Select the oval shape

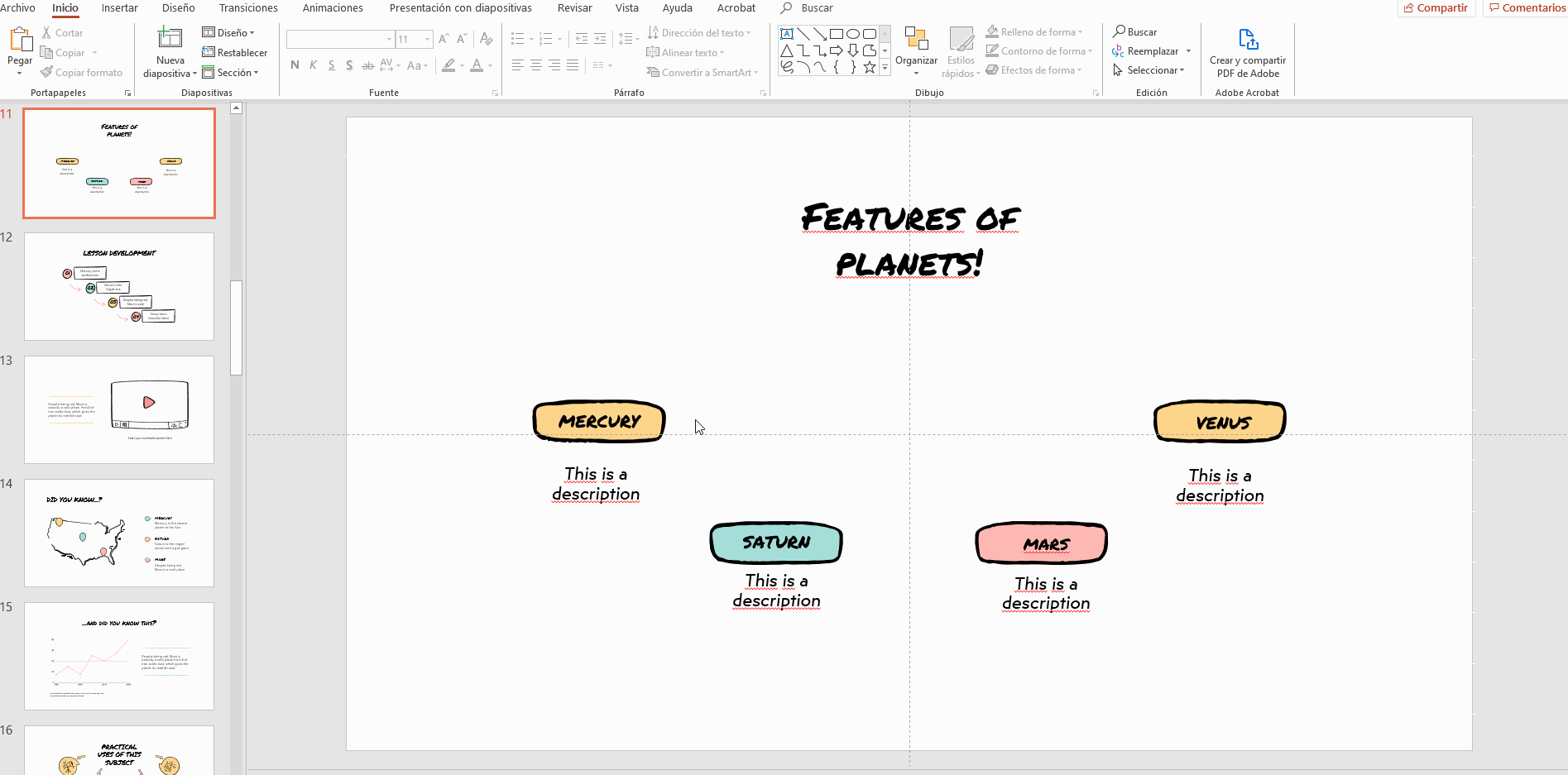coord(853,34)
